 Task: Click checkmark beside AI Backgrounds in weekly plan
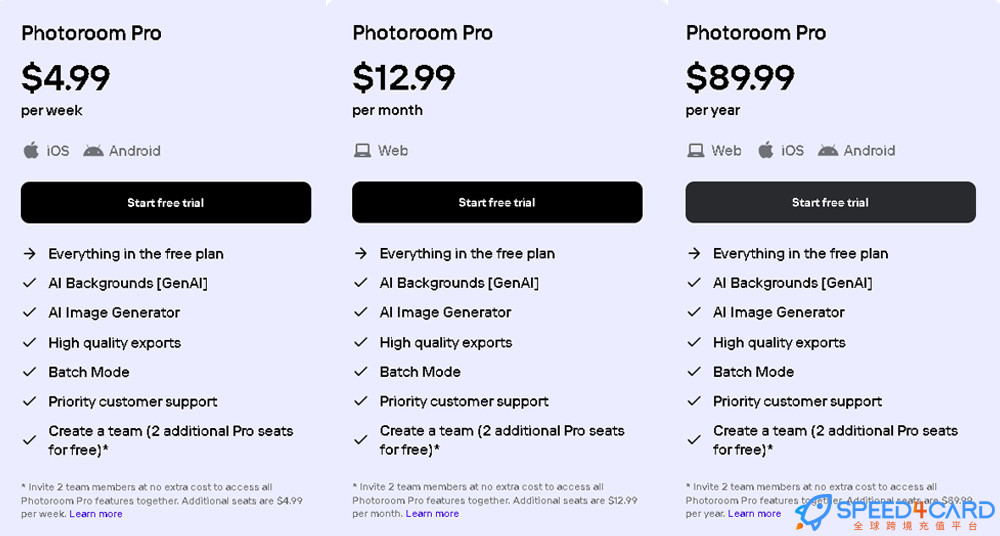29,283
